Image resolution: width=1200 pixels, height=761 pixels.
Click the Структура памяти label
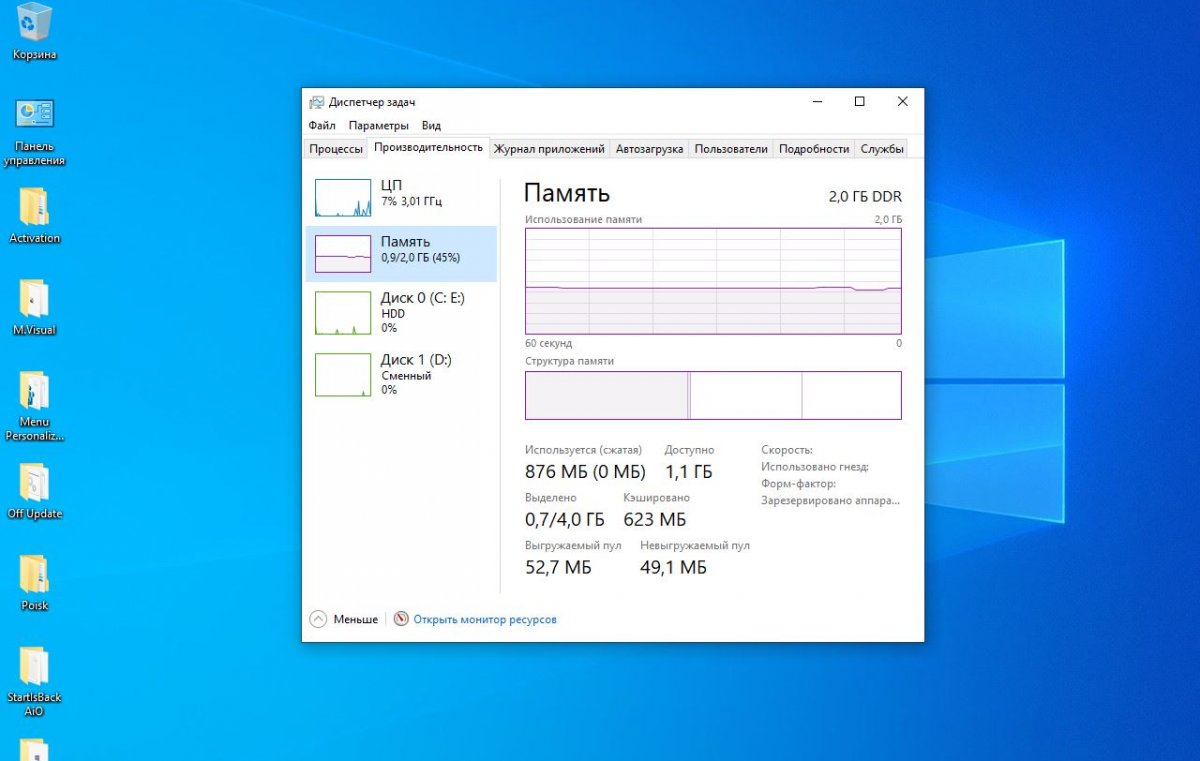[x=569, y=361]
